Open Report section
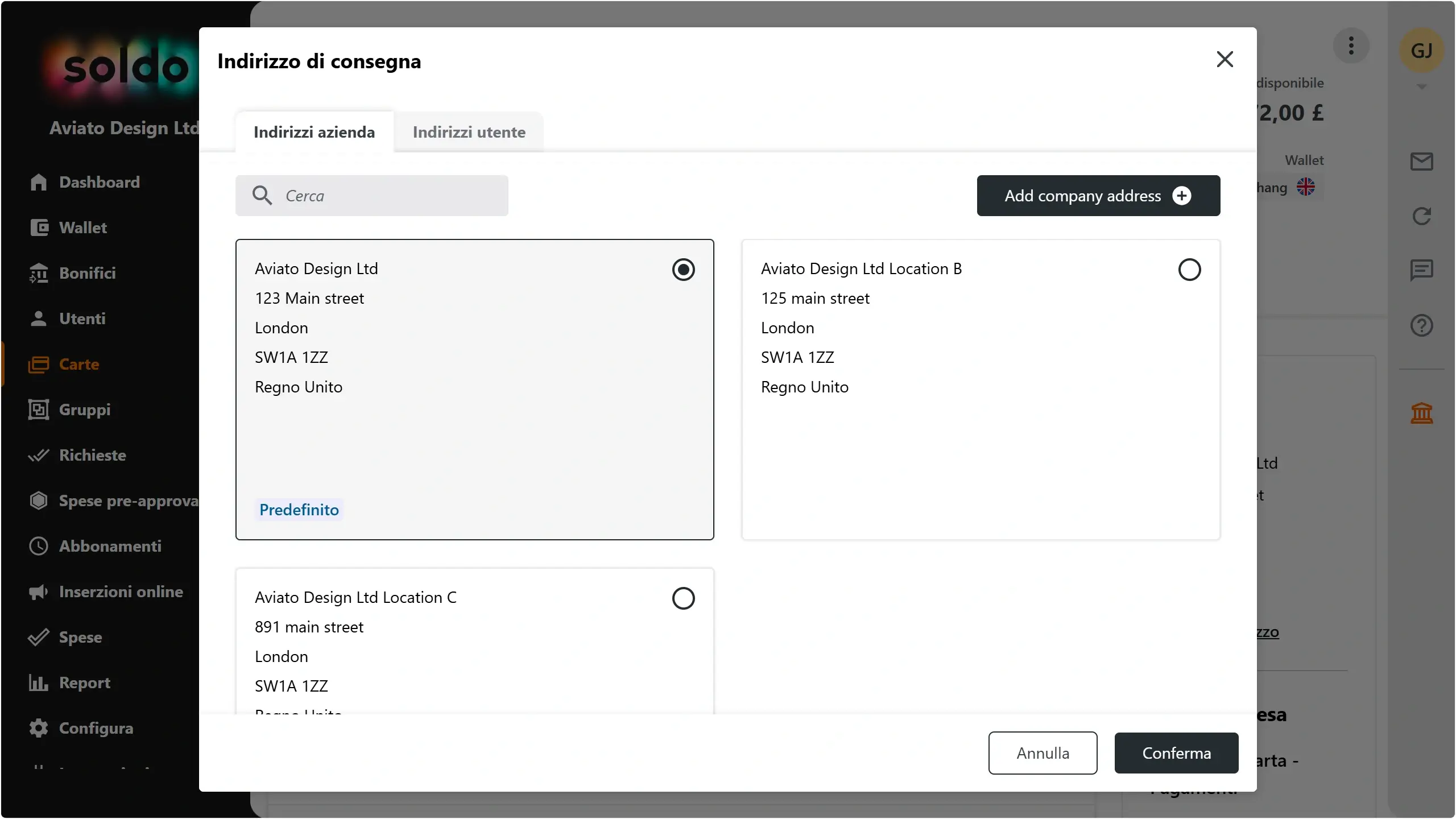This screenshot has height=819, width=1456. click(69, 682)
